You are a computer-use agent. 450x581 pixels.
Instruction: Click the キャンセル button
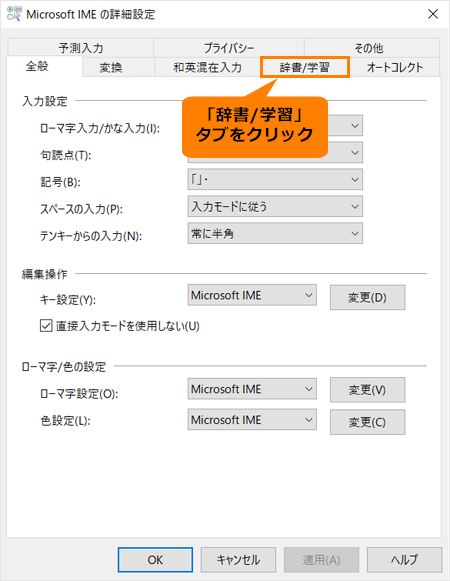click(x=238, y=560)
